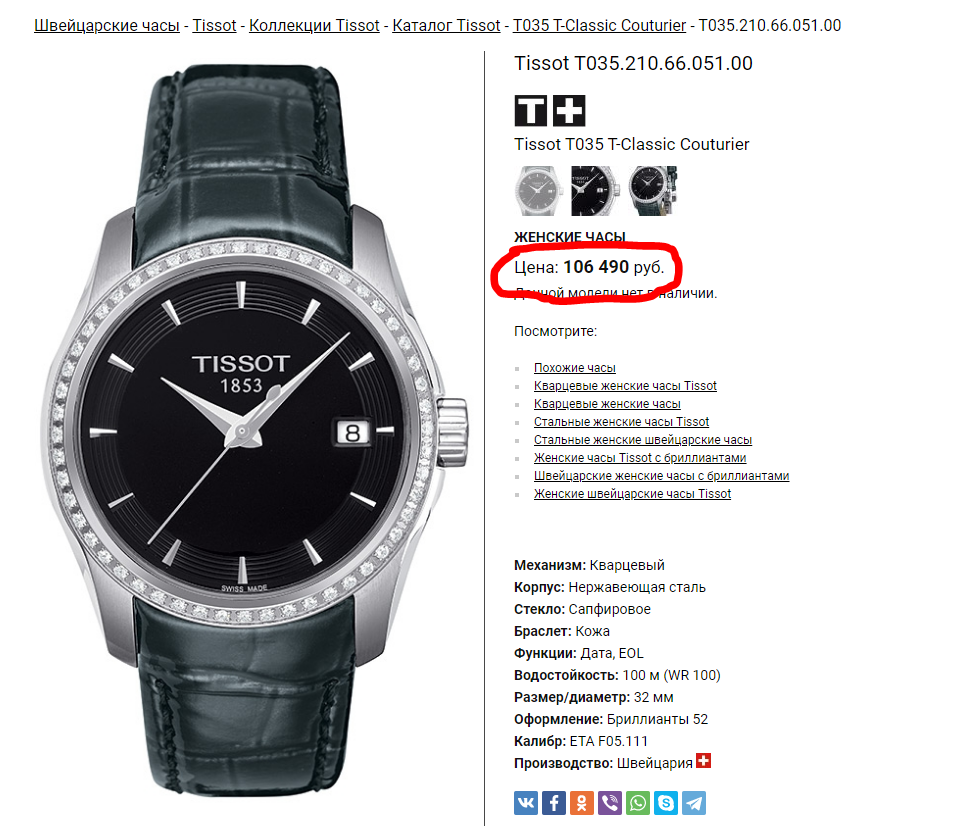963x826 pixels.
Task: Open the Похожие часы link
Action: (x=575, y=367)
